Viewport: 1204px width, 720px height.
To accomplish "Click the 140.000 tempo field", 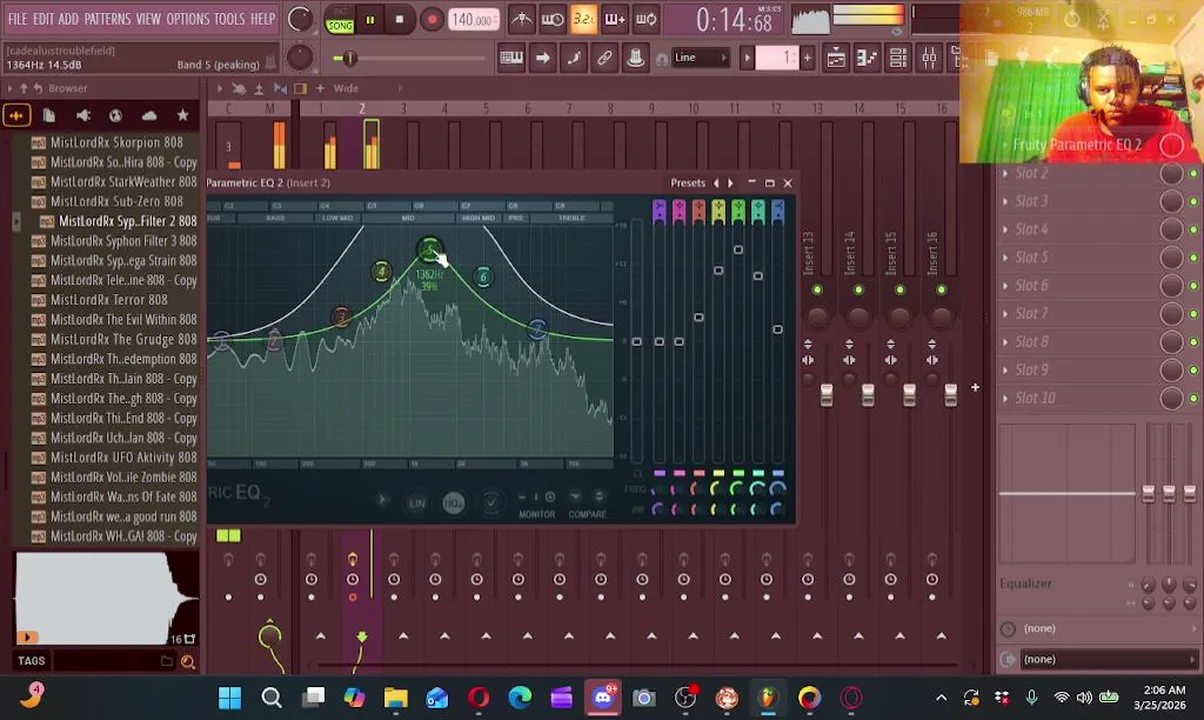I will coord(472,19).
